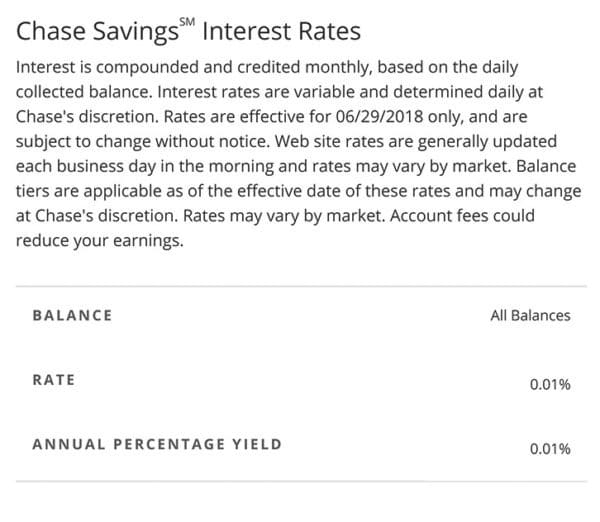This screenshot has height=522, width=600.
Task: Click the text reduce your earnings
Action: coord(99,241)
